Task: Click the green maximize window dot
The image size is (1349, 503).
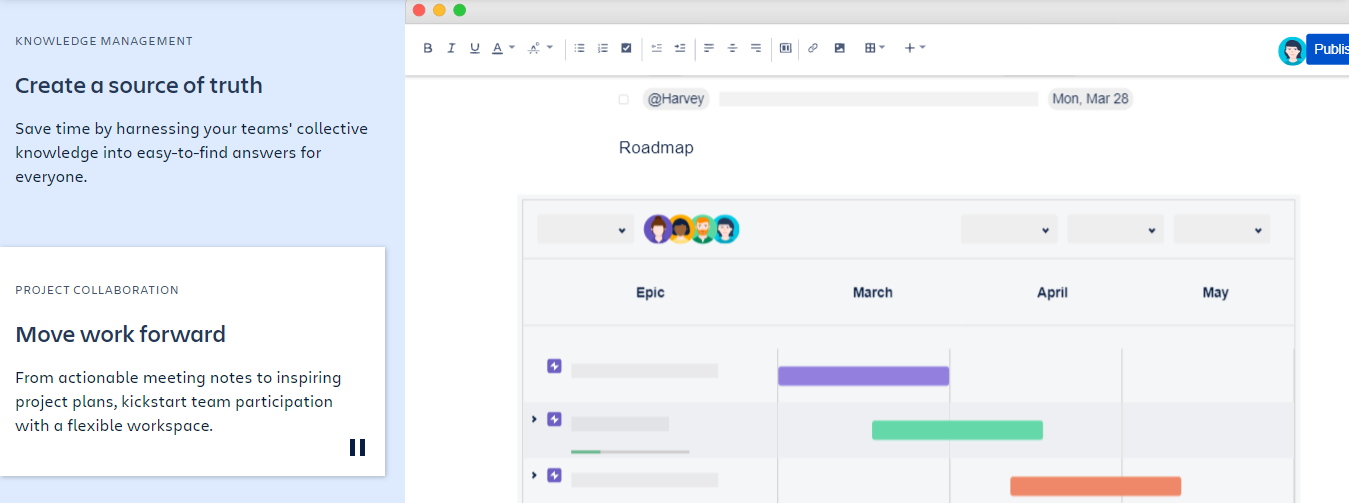Action: point(460,10)
